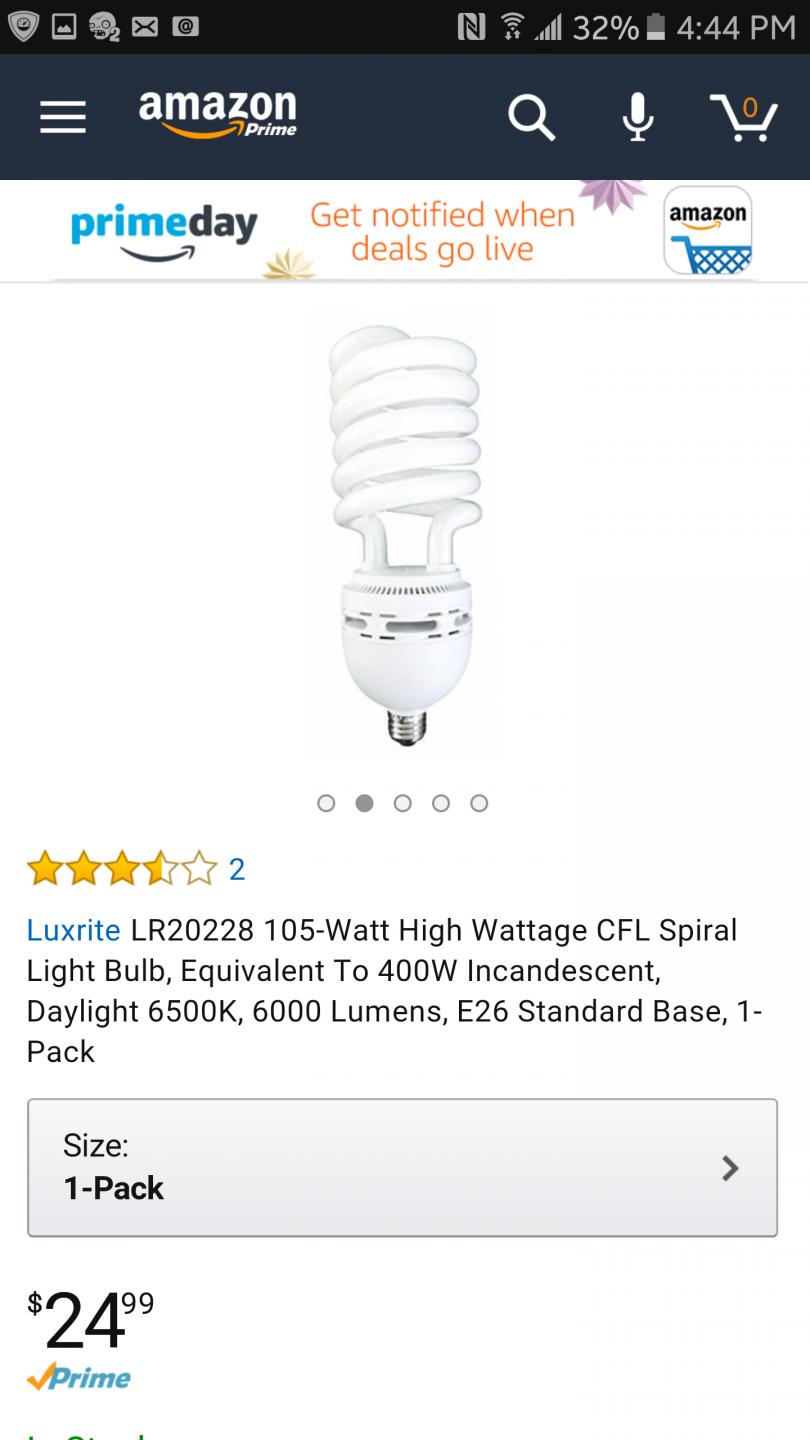
Task: Open the Size 1-Pack selector
Action: (x=402, y=1168)
